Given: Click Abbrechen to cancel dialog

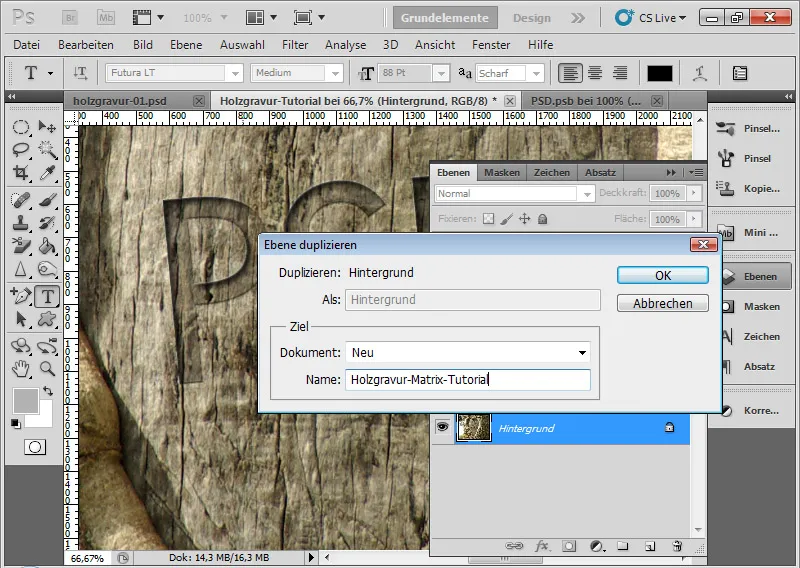Looking at the screenshot, I should (x=663, y=303).
